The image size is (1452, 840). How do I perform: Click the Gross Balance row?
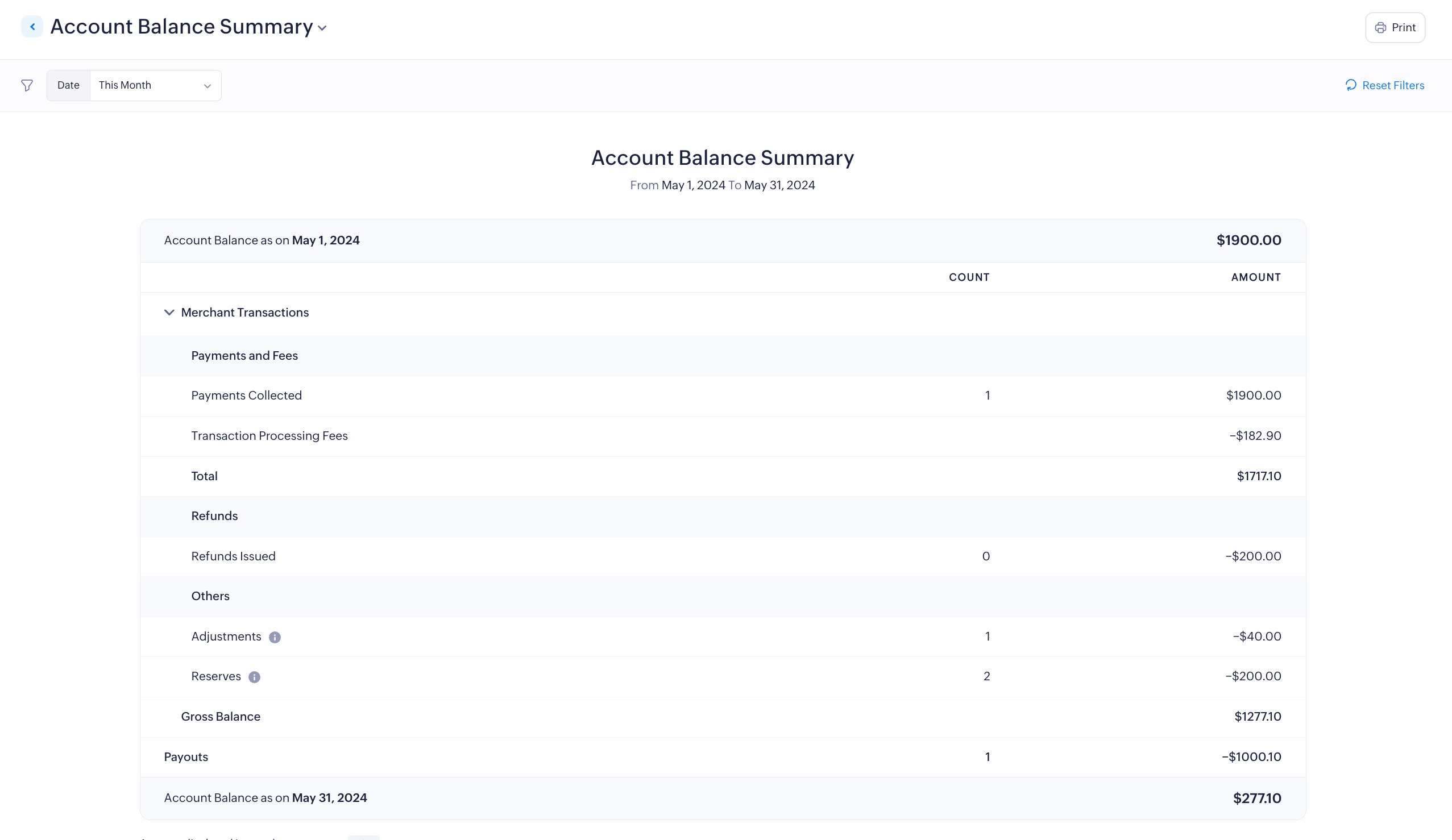(221, 716)
